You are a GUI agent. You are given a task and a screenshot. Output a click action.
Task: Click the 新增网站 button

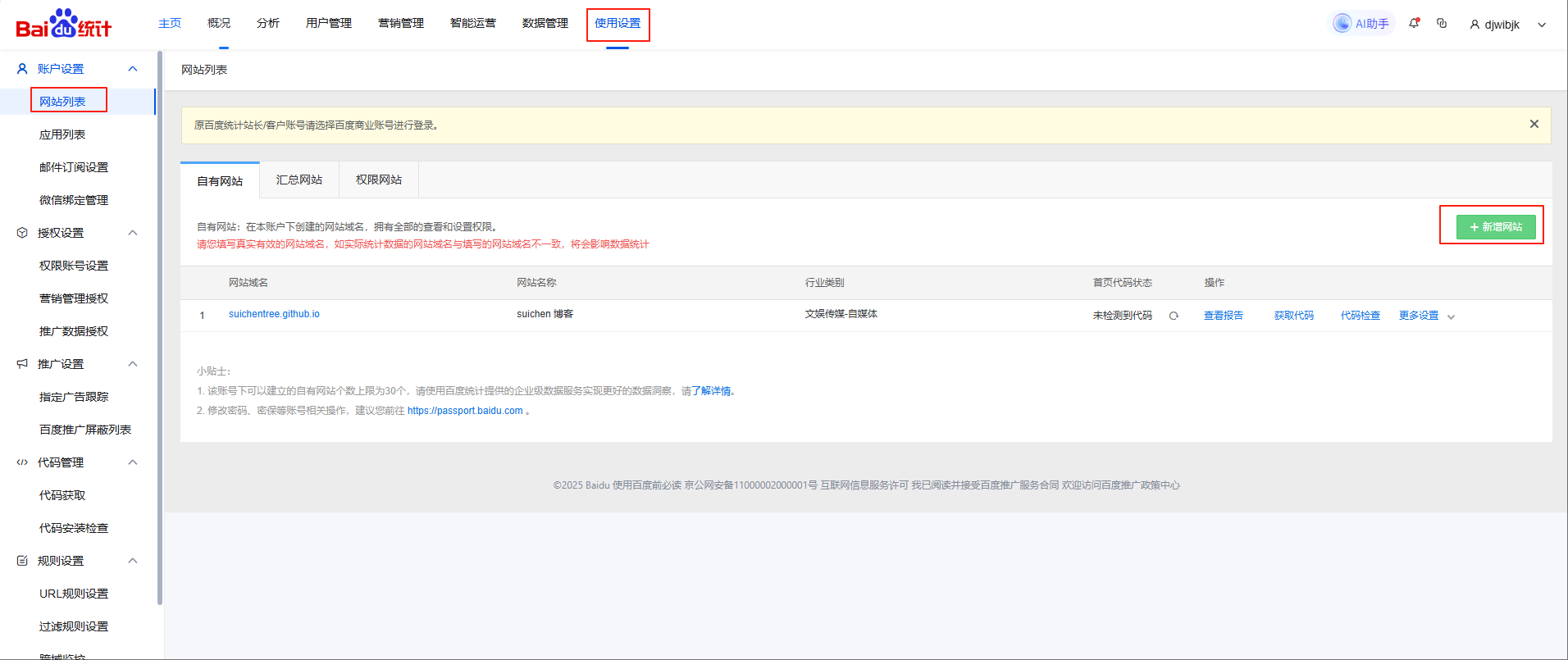pos(1495,227)
